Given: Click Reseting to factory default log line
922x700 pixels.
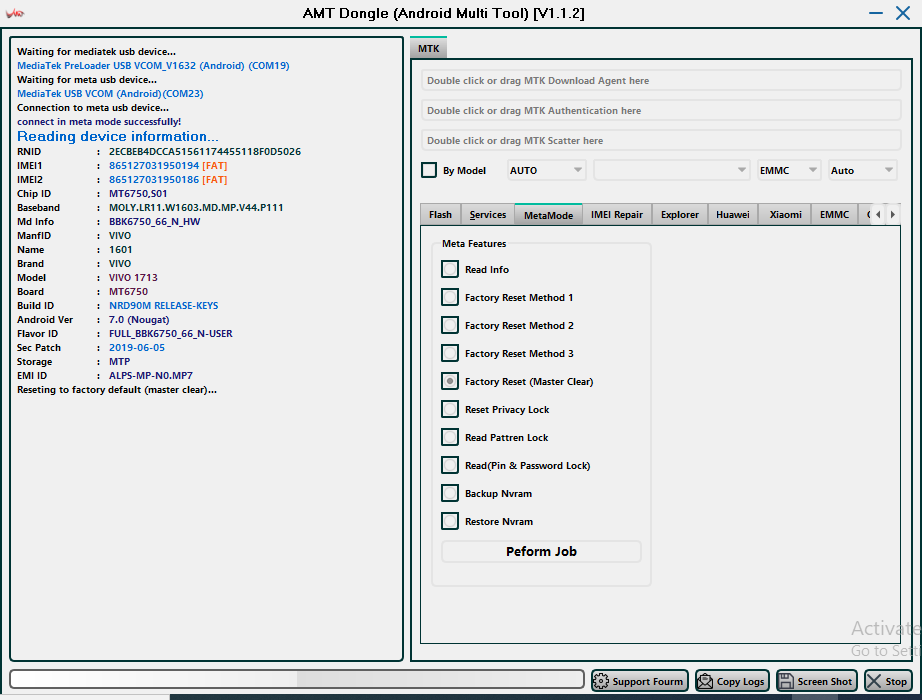Looking at the screenshot, I should (x=116, y=390).
